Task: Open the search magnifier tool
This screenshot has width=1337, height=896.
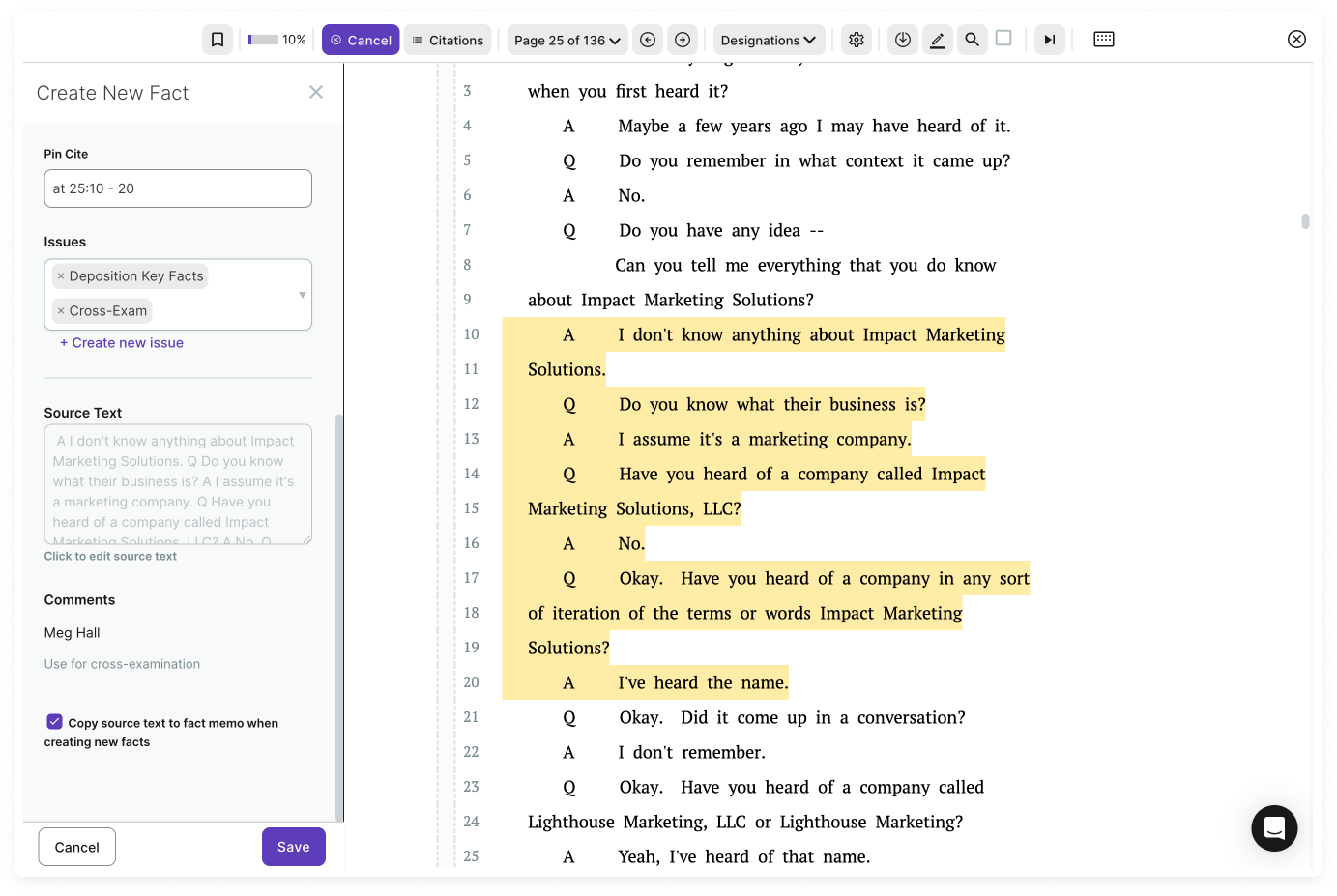Action: (972, 40)
